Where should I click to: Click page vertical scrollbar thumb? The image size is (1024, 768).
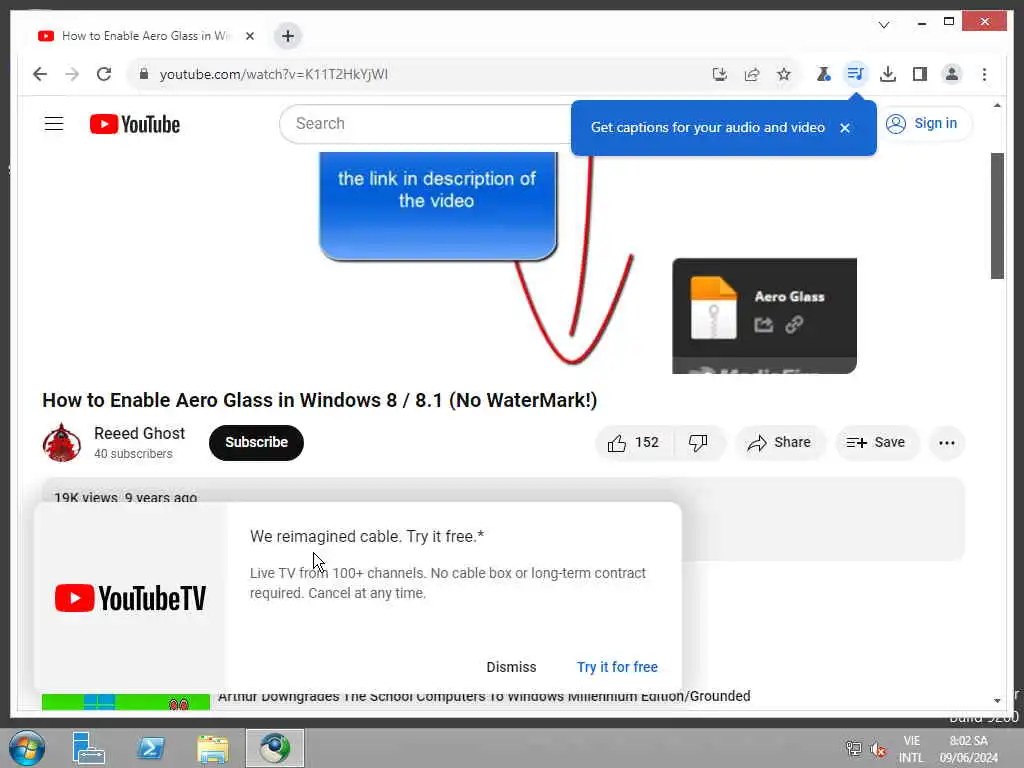pos(997,216)
